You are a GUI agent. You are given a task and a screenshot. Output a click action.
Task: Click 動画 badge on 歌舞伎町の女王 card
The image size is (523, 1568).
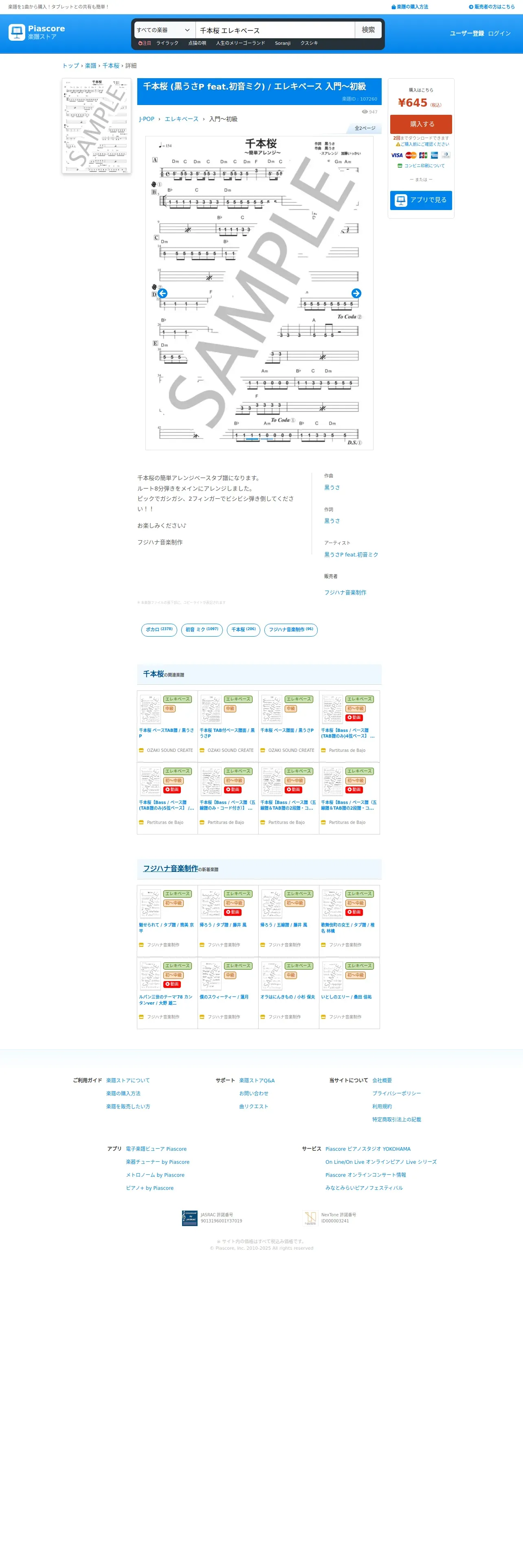[354, 912]
